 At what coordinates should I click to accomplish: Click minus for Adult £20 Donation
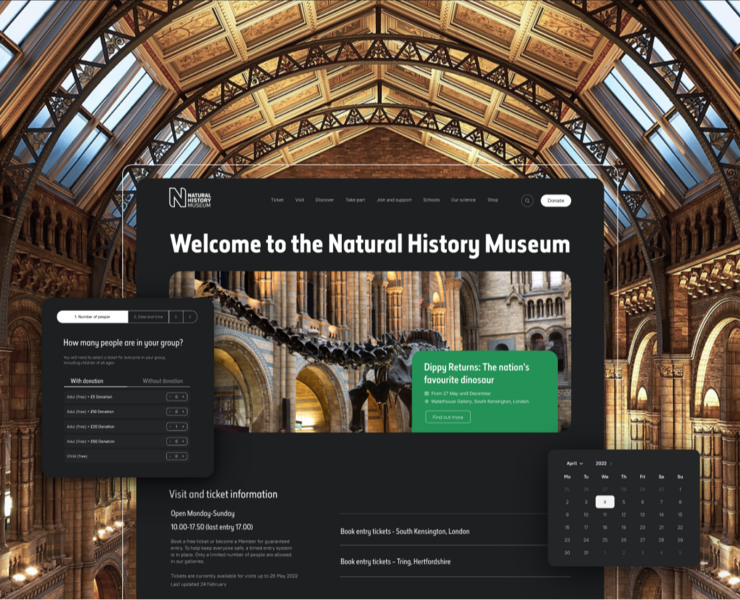point(170,426)
